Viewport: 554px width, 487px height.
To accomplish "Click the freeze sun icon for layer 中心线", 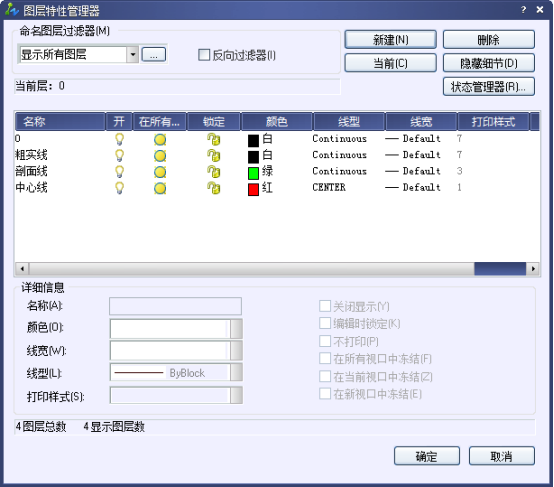I will [160, 188].
